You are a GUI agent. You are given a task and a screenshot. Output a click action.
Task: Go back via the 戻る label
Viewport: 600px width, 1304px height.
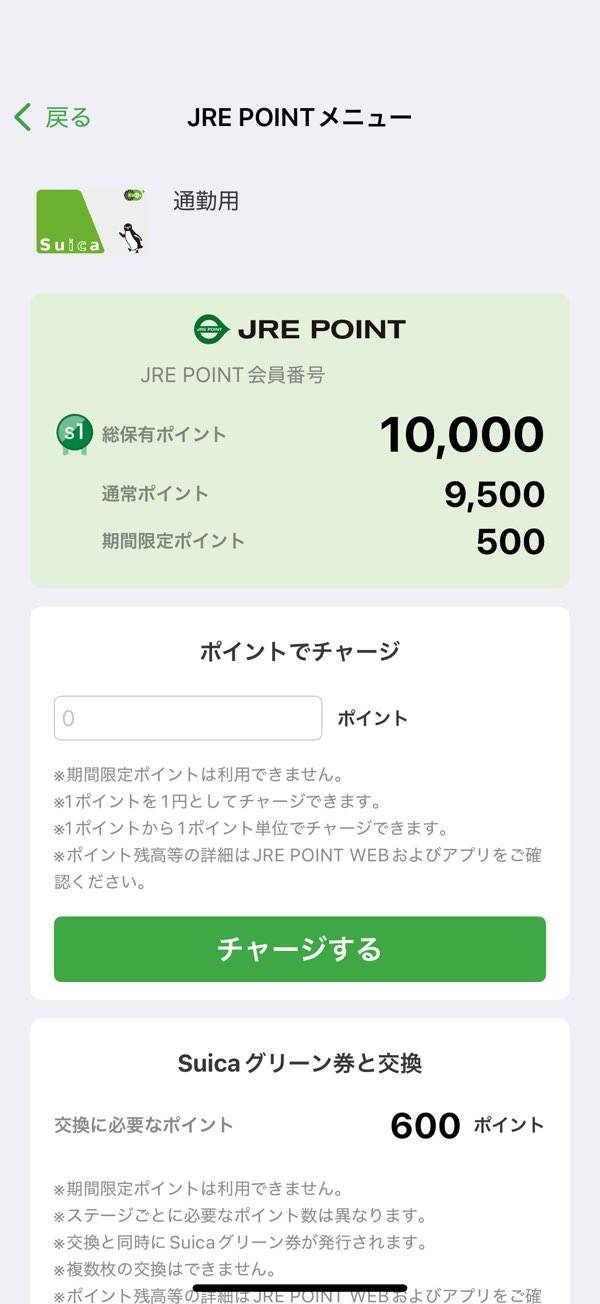pyautogui.click(x=68, y=118)
